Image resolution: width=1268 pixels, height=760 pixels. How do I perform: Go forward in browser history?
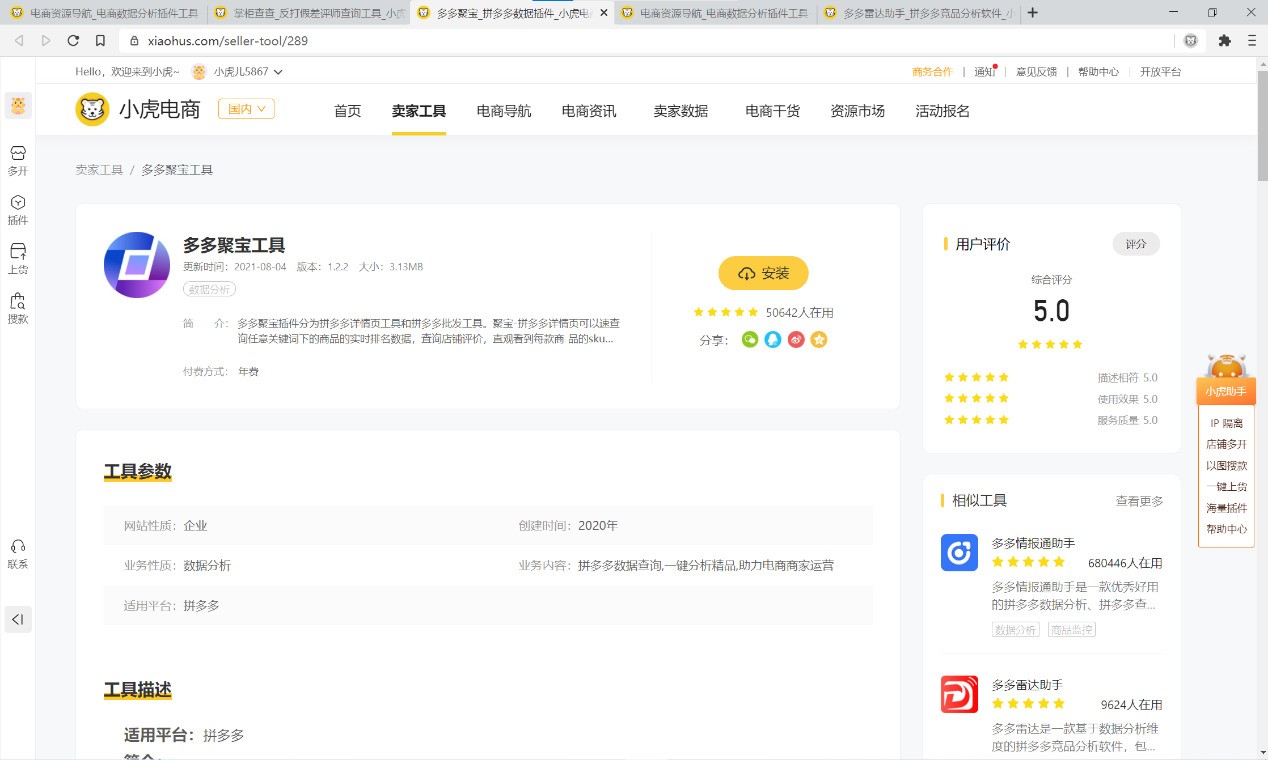click(46, 40)
